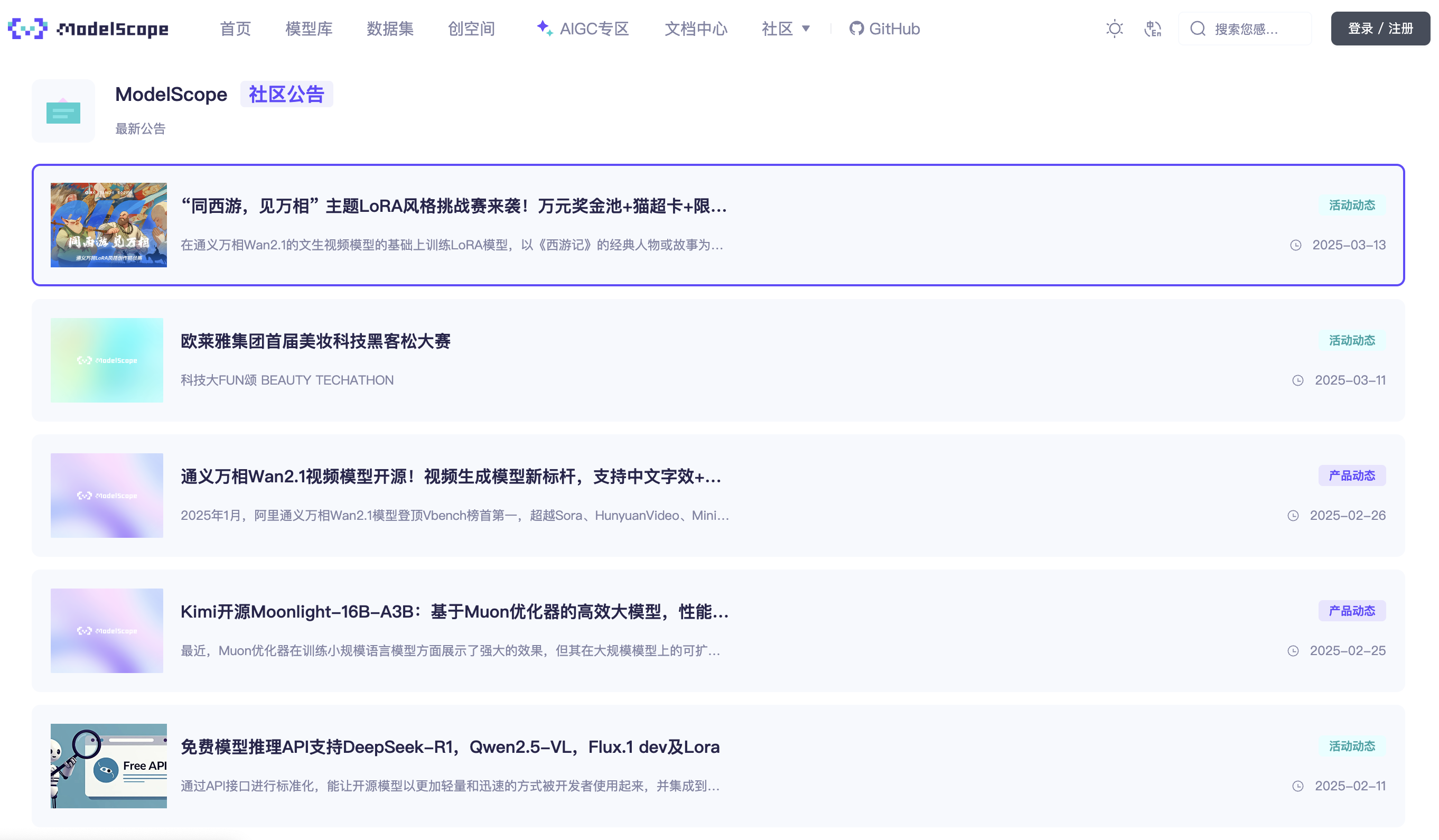Click the search magnifier icon
The height and width of the screenshot is (840, 1439).
point(1198,29)
